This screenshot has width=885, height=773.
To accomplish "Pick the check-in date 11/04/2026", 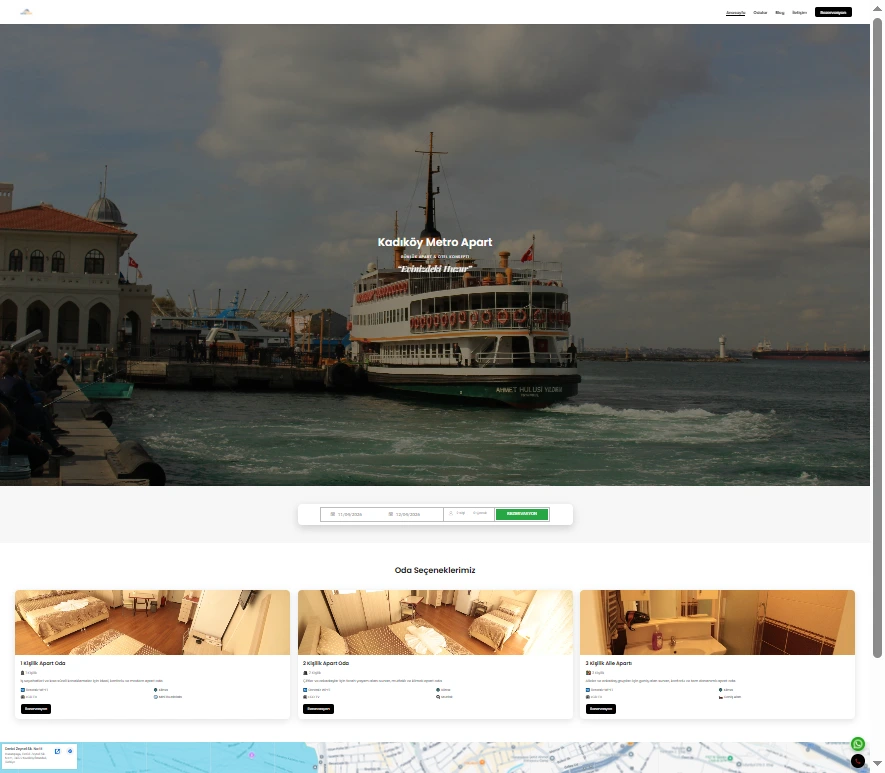I will pyautogui.click(x=350, y=514).
